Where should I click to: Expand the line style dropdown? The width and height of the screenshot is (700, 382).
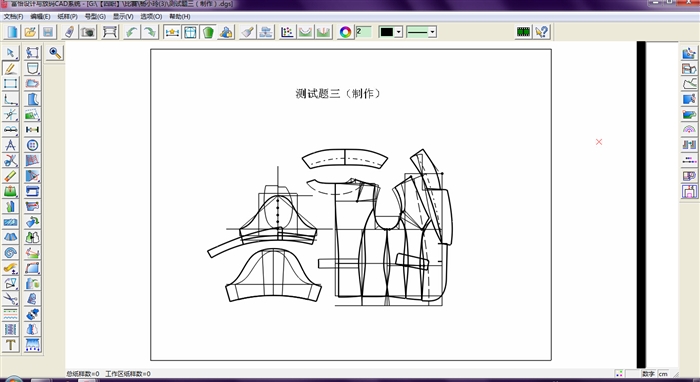[x=432, y=32]
